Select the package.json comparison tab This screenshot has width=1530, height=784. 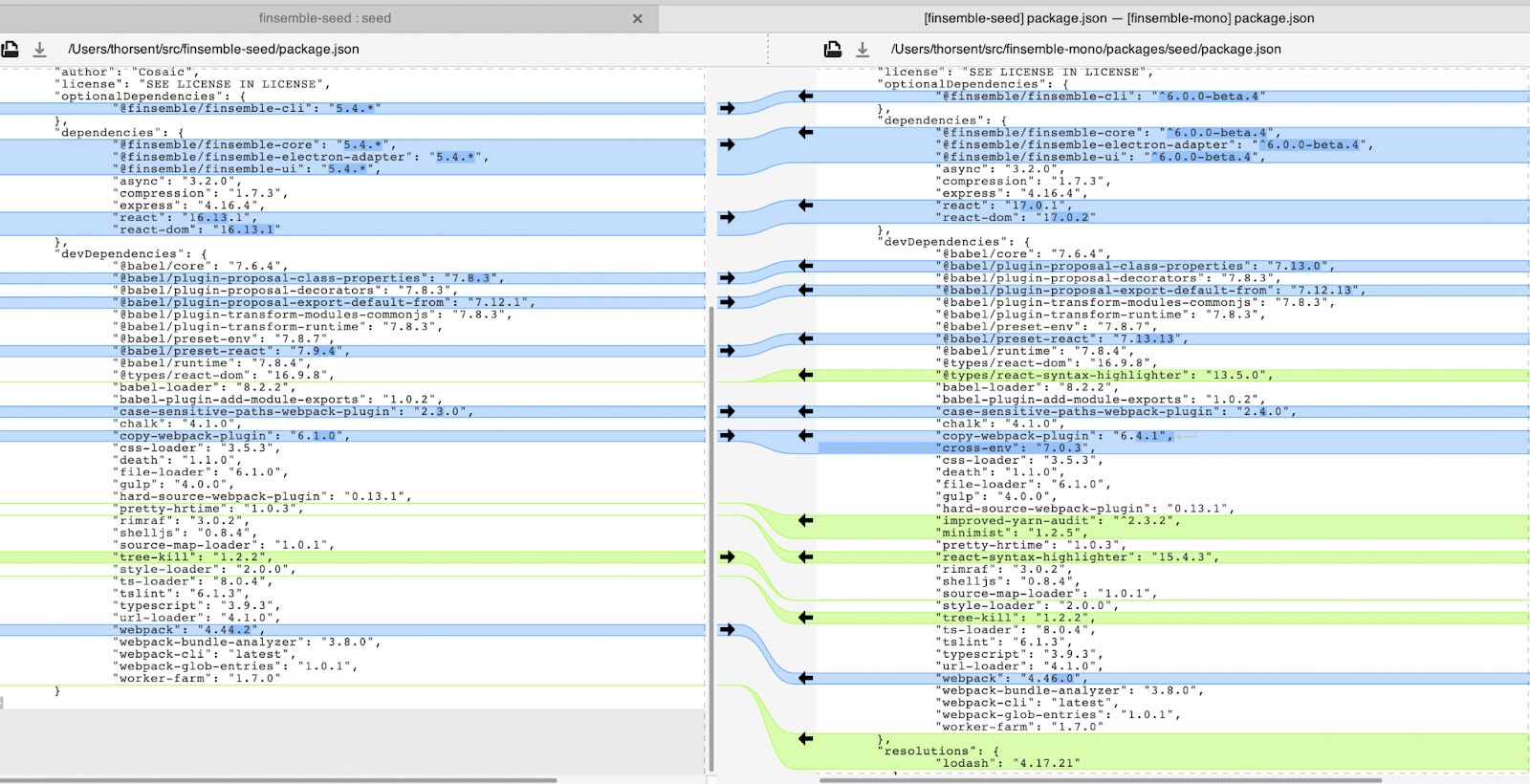coord(1119,18)
